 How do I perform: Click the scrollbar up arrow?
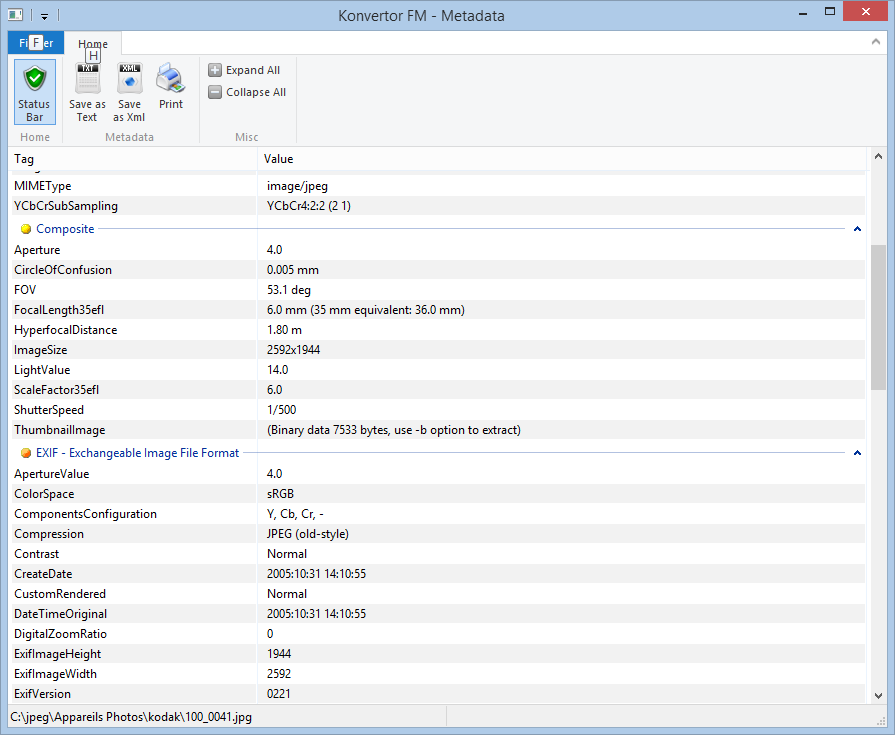(878, 156)
